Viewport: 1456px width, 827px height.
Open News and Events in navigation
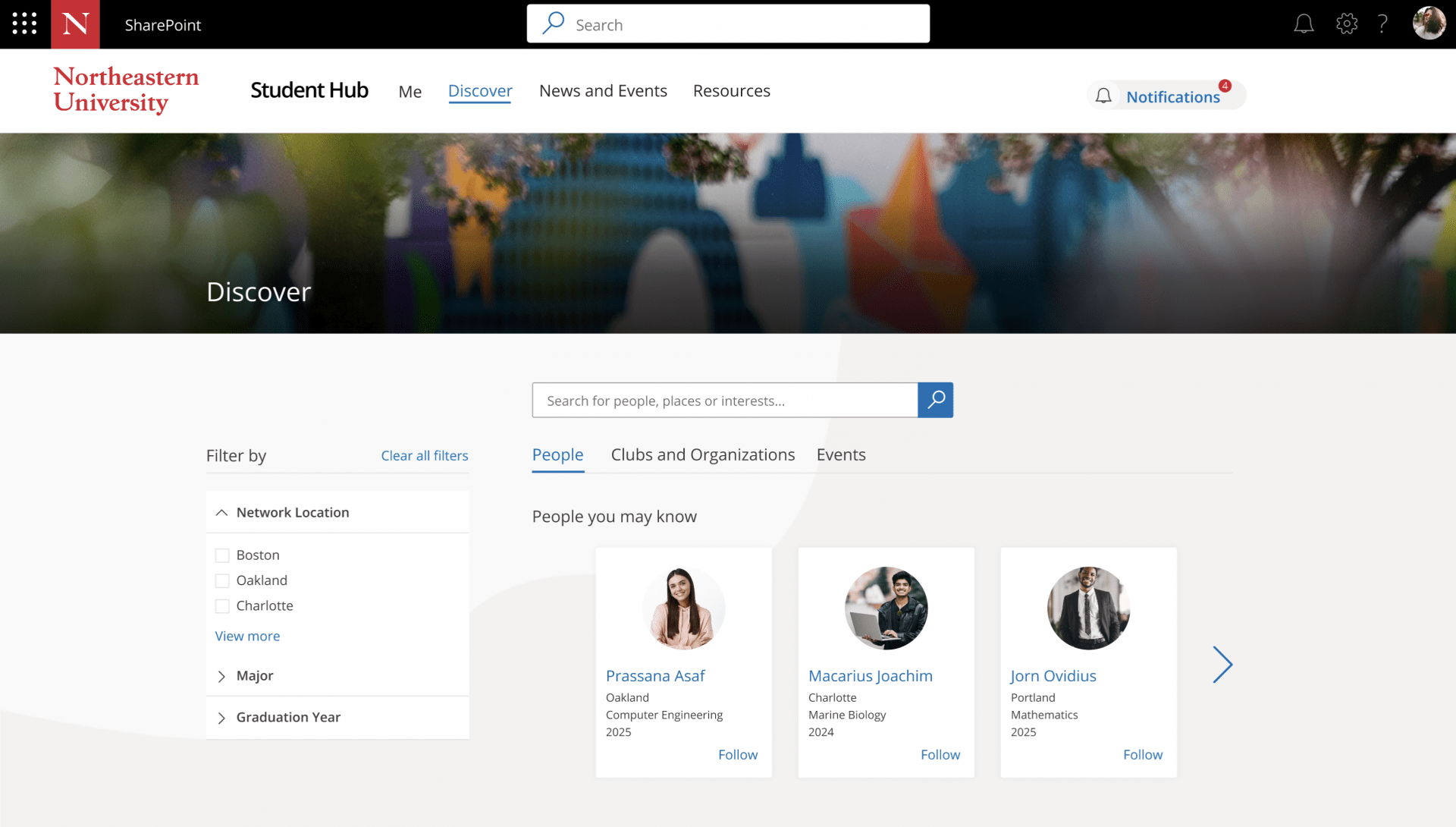603,91
